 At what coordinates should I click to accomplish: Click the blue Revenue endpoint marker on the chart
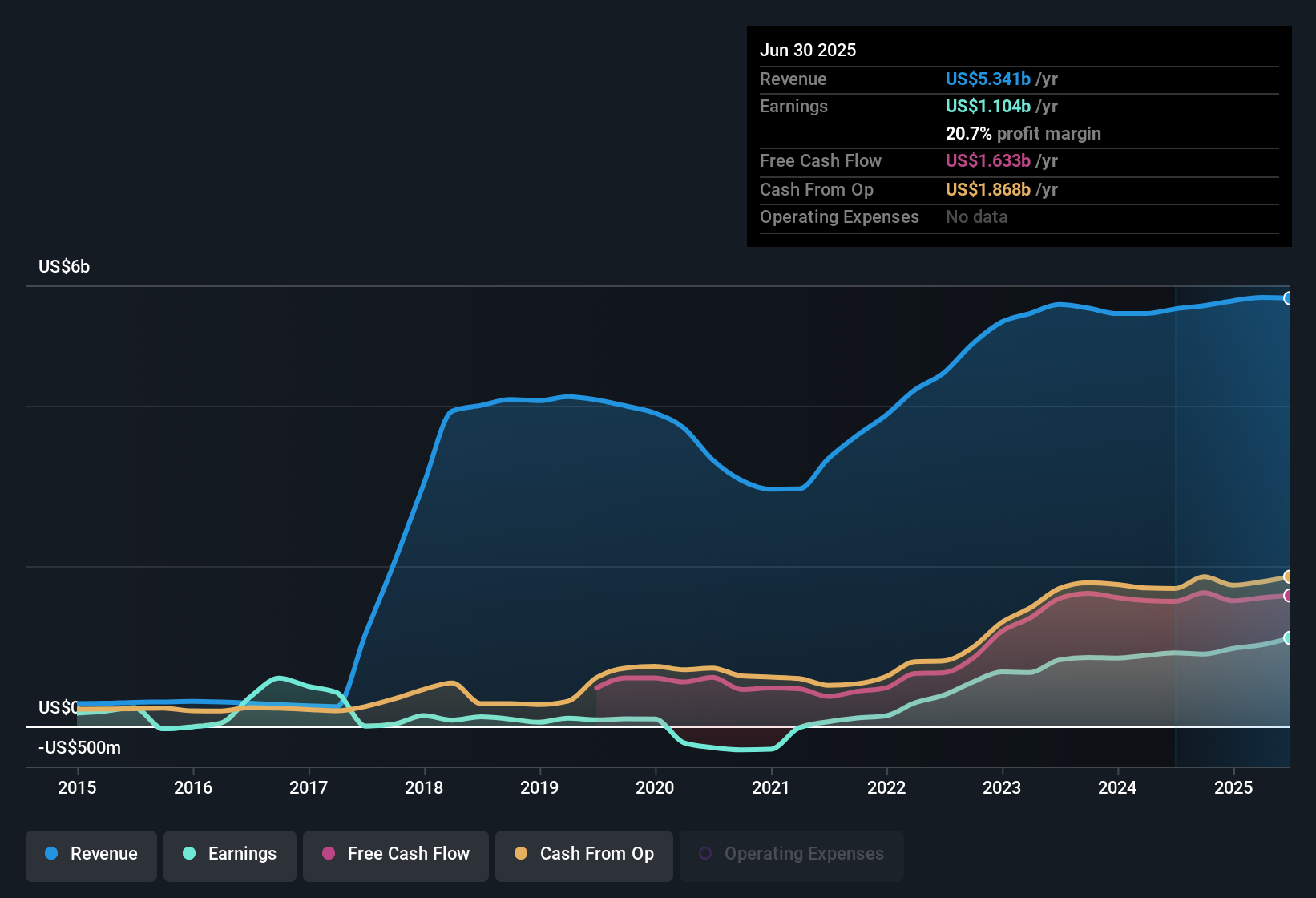coord(1288,298)
